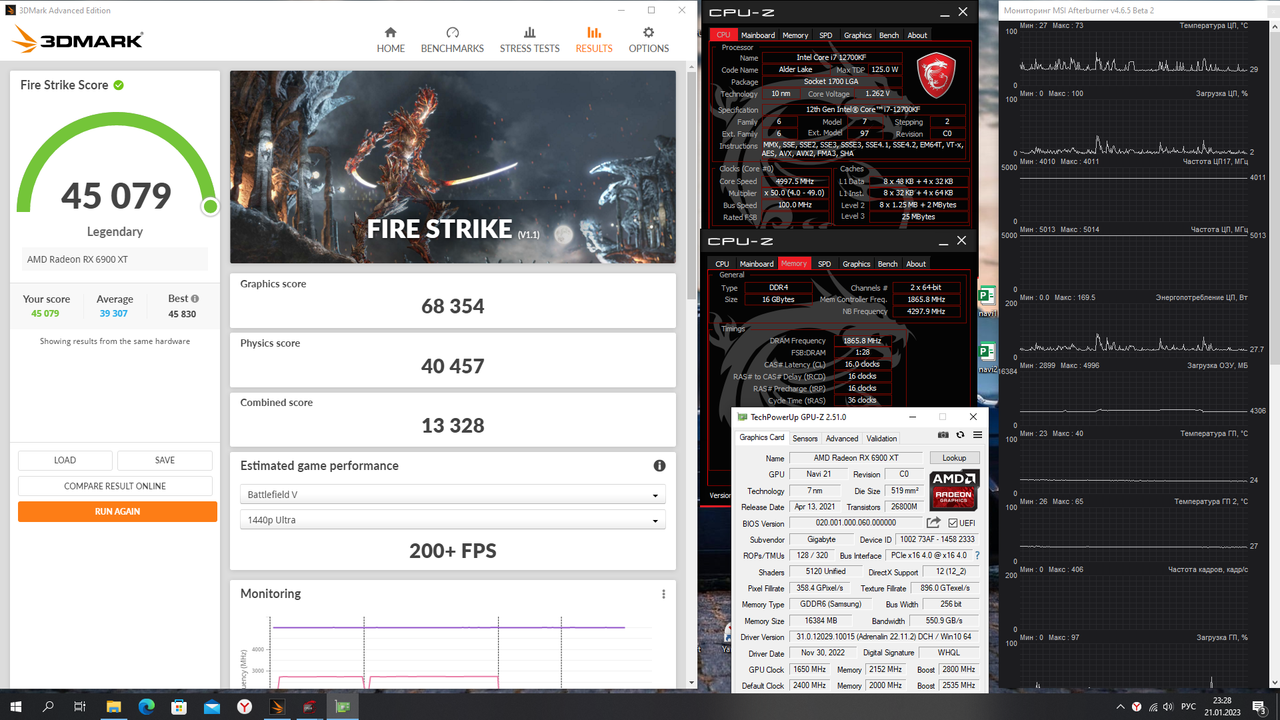Open 3DMark OPTIONS gear

(x=649, y=40)
